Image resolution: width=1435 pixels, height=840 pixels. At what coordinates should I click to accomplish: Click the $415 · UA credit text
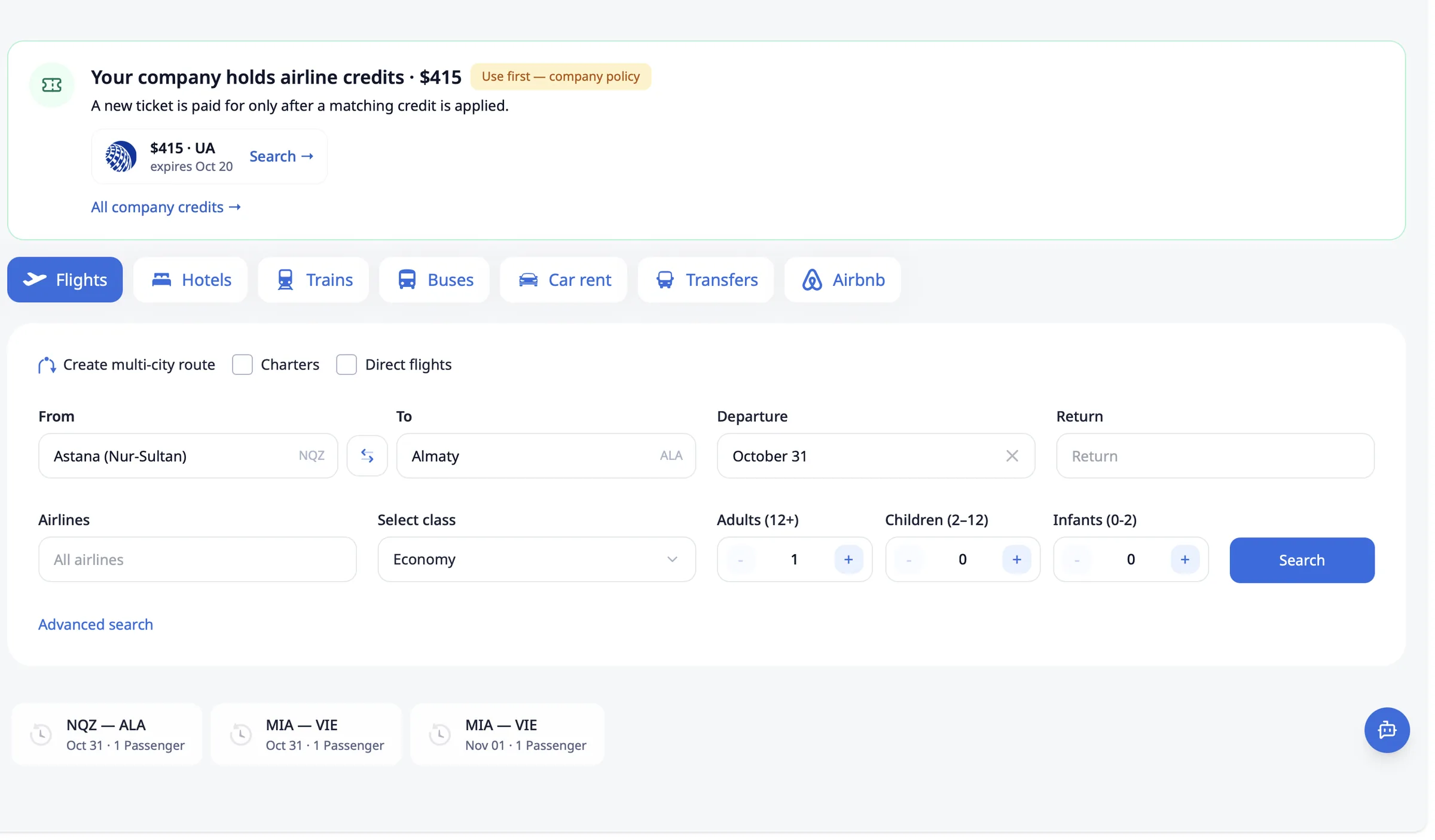coord(182,148)
